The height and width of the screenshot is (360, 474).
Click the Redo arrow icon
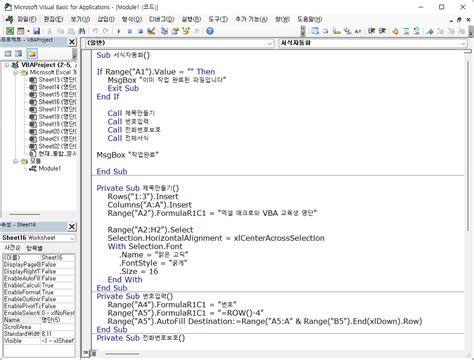point(106,31)
